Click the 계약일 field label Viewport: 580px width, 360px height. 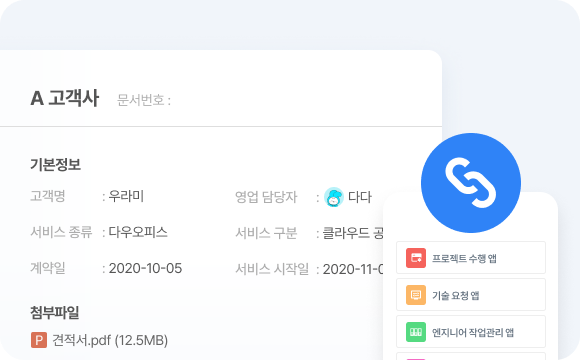click(48, 268)
